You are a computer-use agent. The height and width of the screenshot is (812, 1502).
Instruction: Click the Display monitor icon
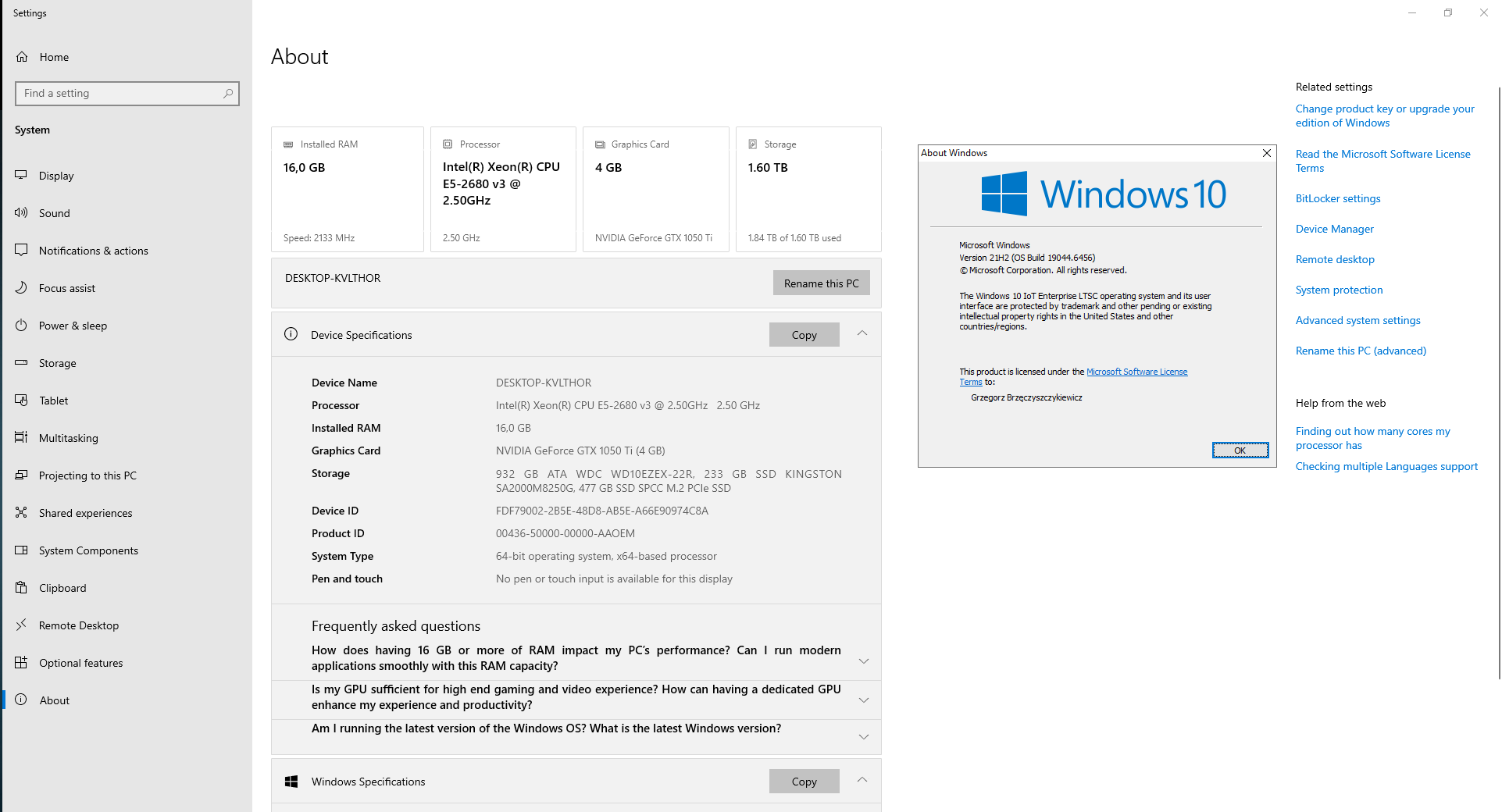[21, 176]
